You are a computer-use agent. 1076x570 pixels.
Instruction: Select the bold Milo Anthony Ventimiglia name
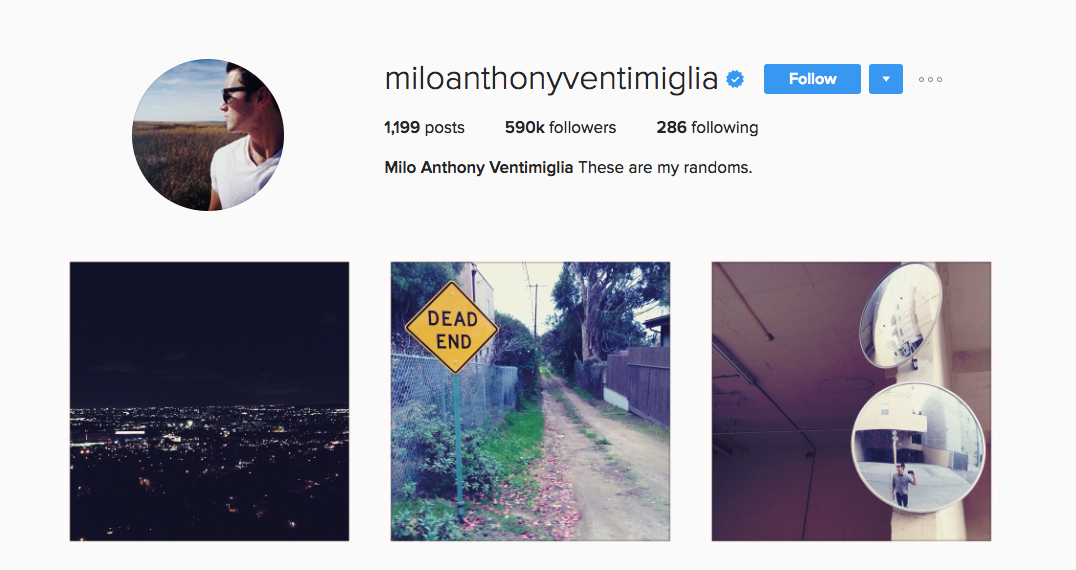478,167
